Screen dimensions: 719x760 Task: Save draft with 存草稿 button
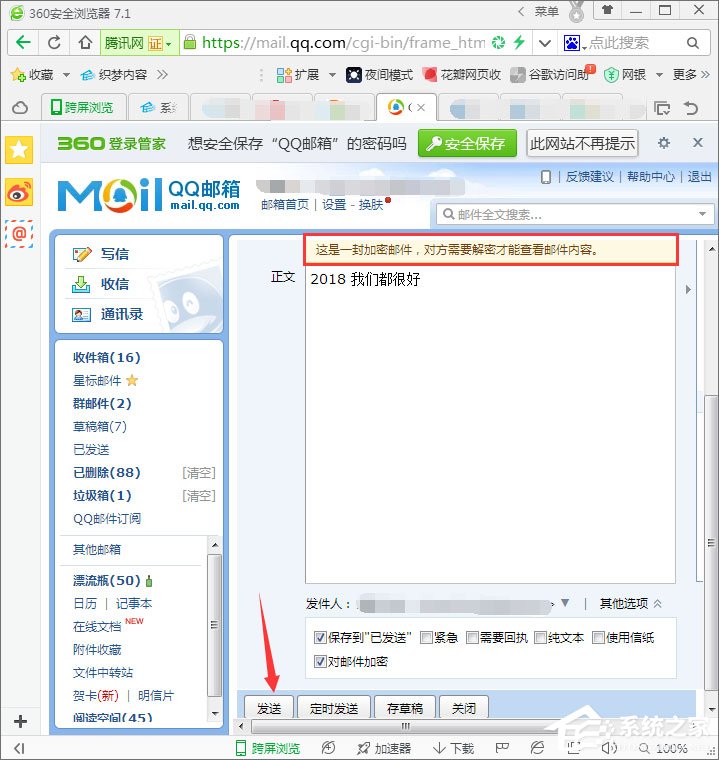point(405,708)
